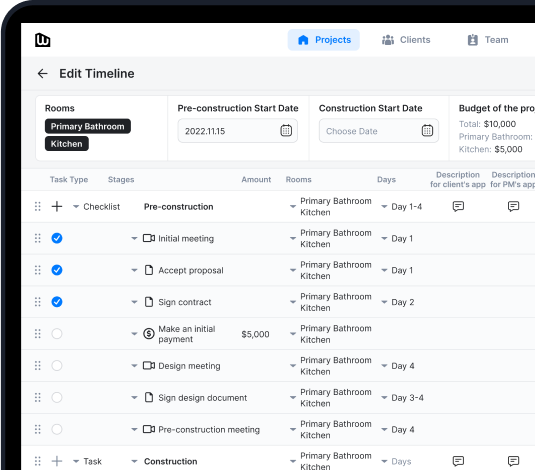
Task: Click the app logo in the header
Action: tap(43, 40)
